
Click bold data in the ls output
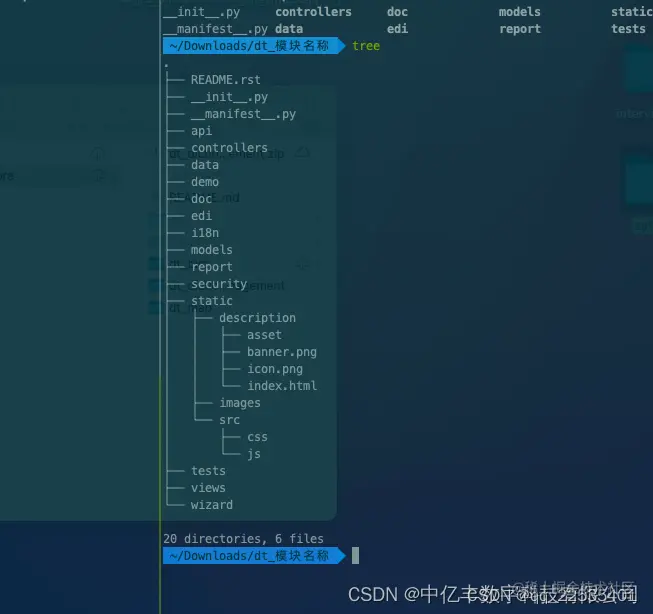click(x=289, y=29)
